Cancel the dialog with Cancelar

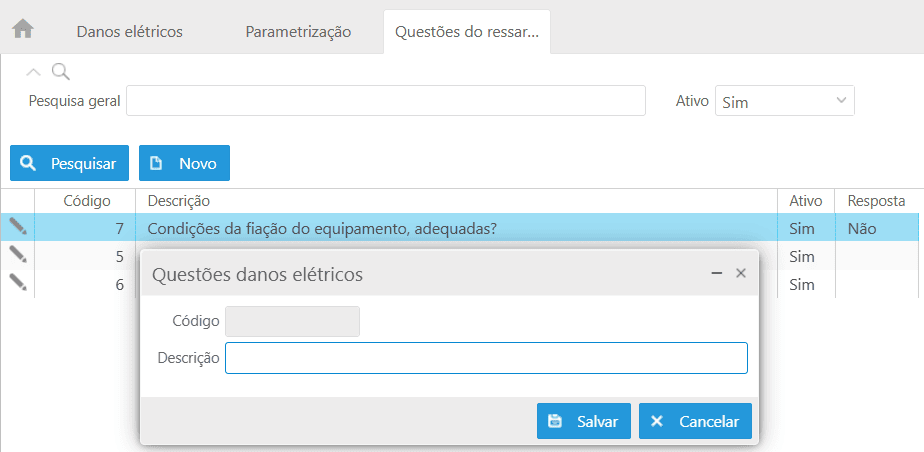695,421
